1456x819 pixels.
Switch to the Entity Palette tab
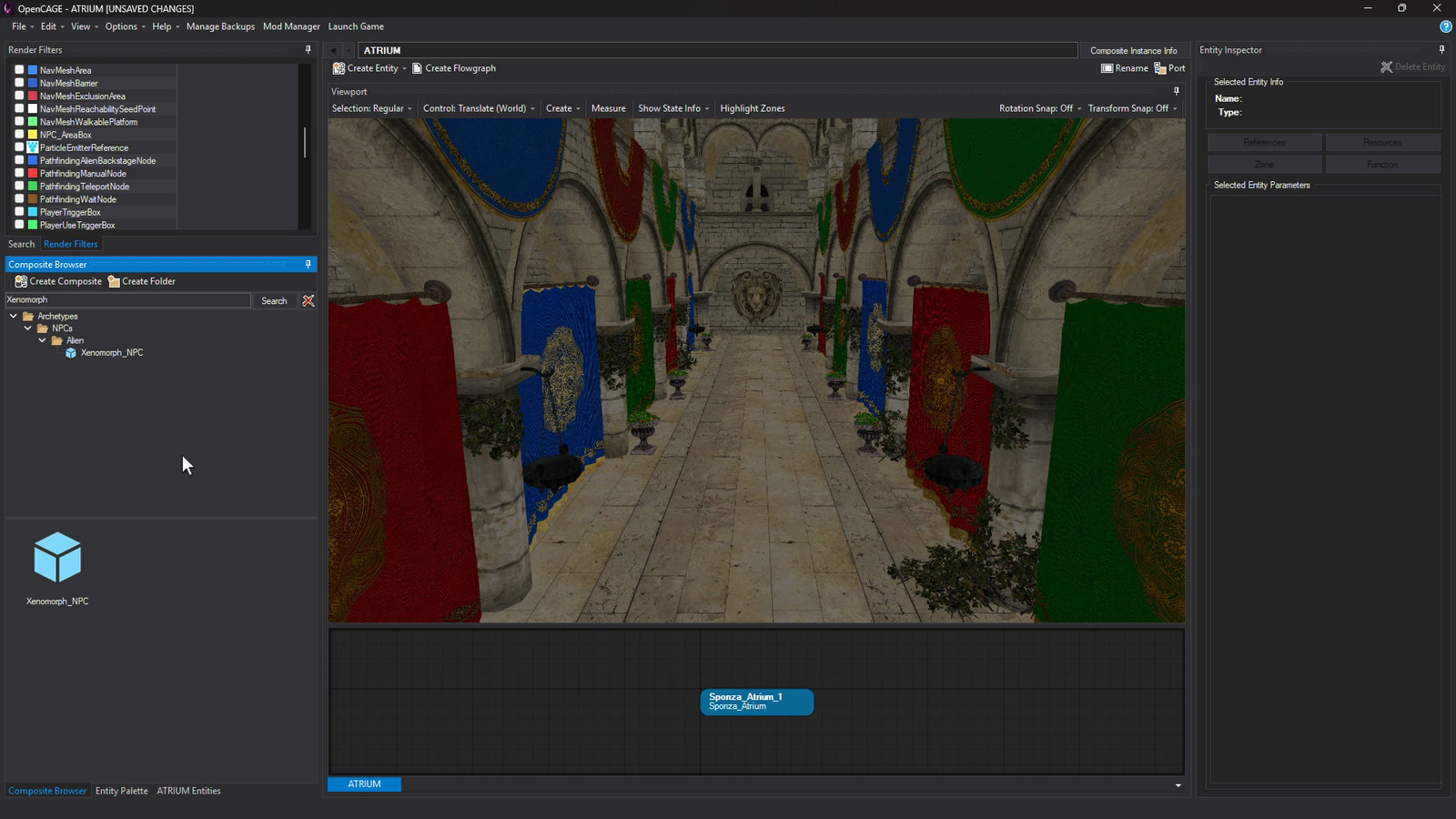point(121,791)
